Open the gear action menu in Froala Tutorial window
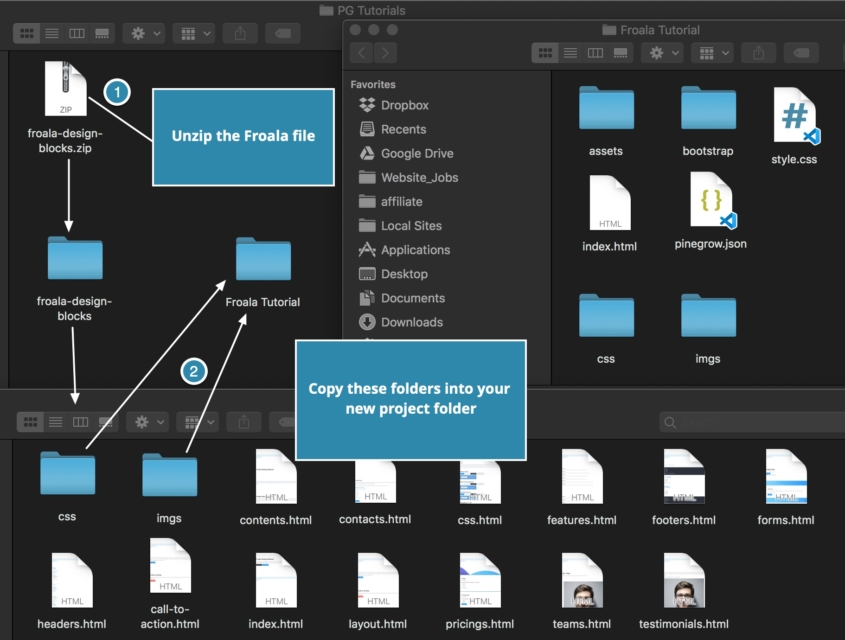Screen dimensions: 845x640 point(660,53)
